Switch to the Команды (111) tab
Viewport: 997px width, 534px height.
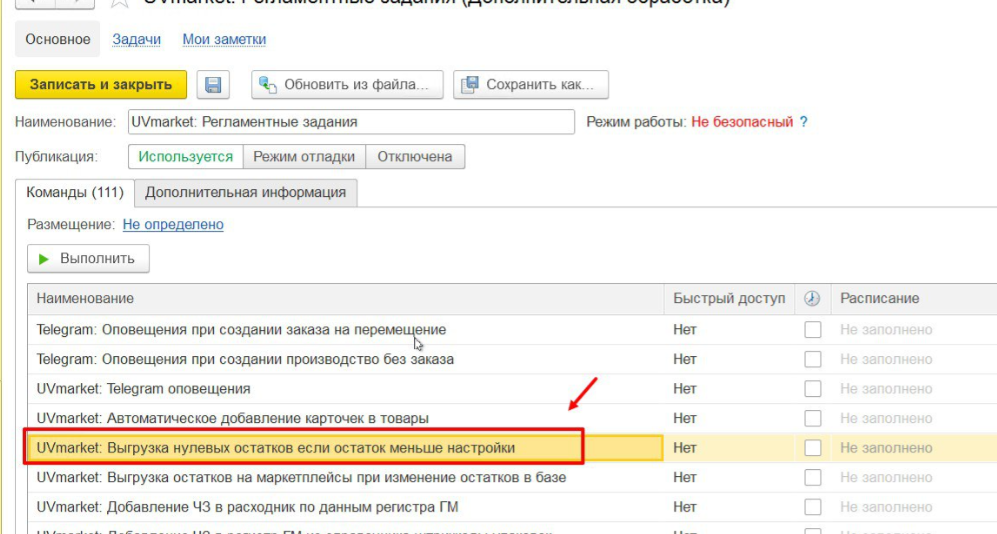[x=75, y=193]
